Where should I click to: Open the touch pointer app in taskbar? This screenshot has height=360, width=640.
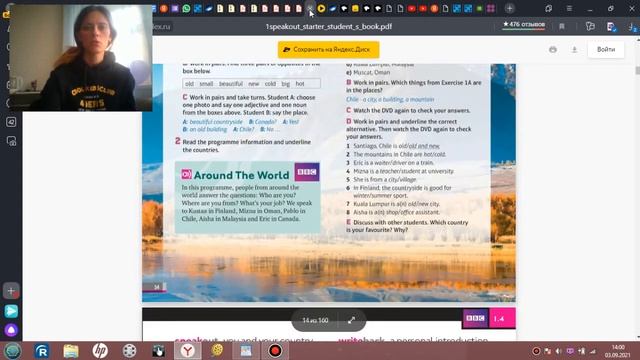pos(158,351)
